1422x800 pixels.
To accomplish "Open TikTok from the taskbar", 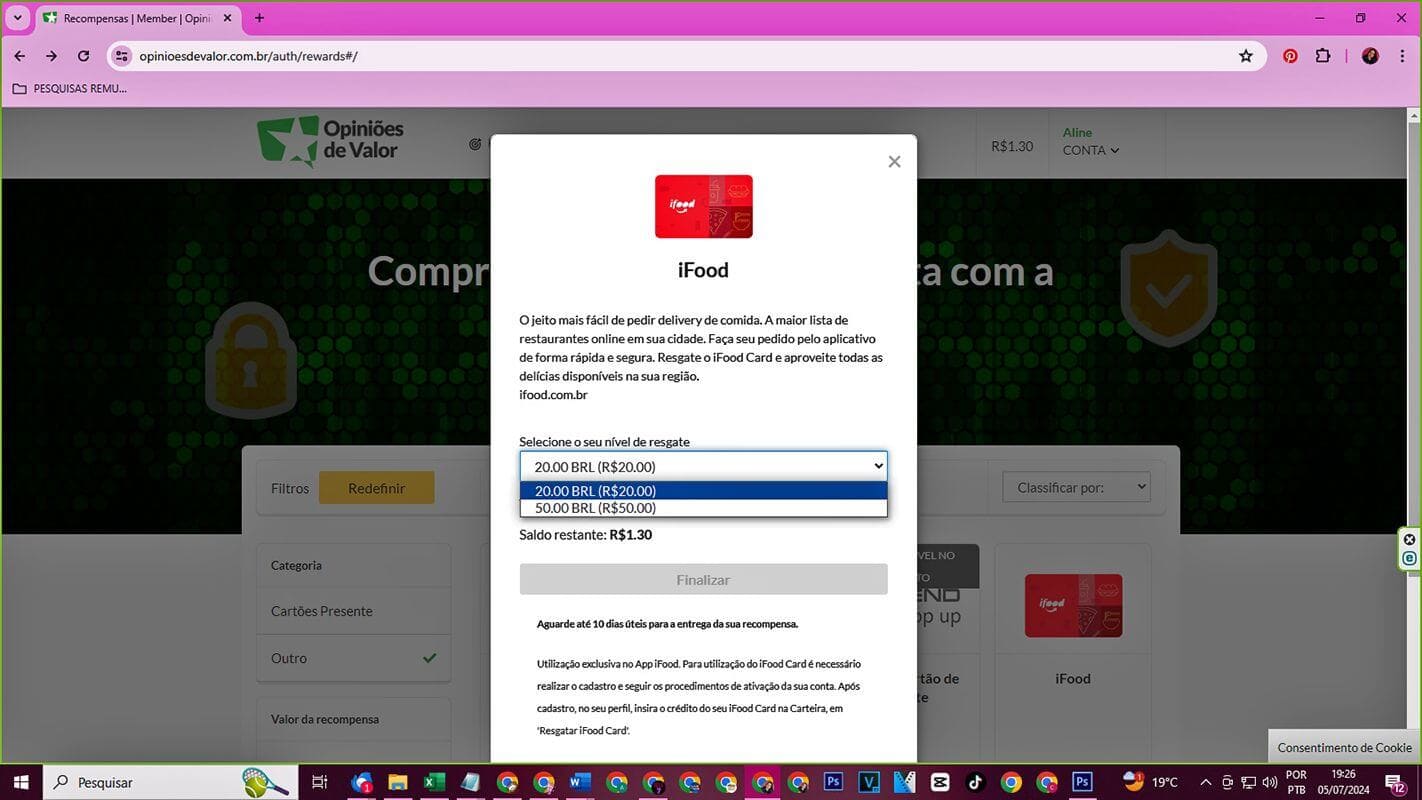I will point(975,782).
